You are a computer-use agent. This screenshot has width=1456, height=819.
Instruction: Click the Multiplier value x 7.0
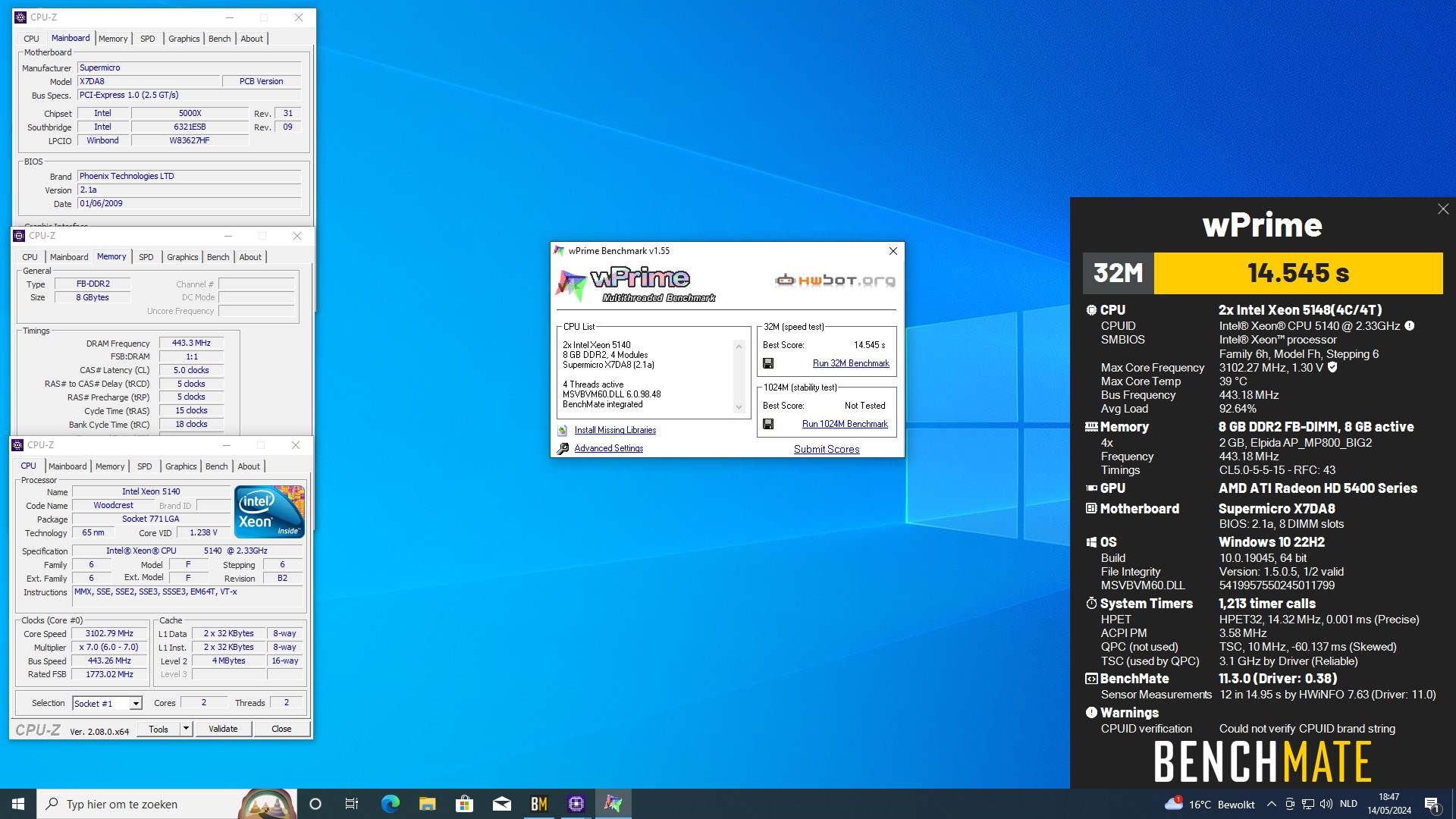click(109, 648)
